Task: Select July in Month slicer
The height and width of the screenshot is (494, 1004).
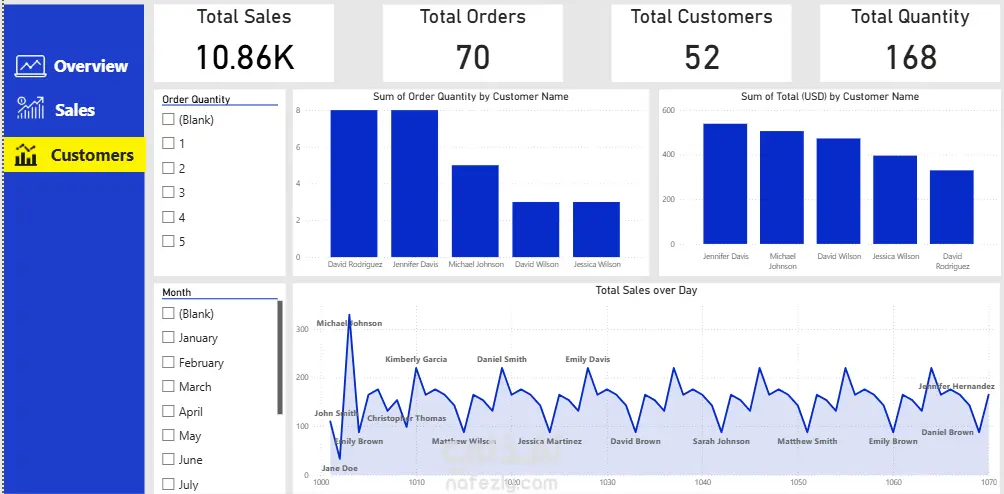Action: click(168, 484)
